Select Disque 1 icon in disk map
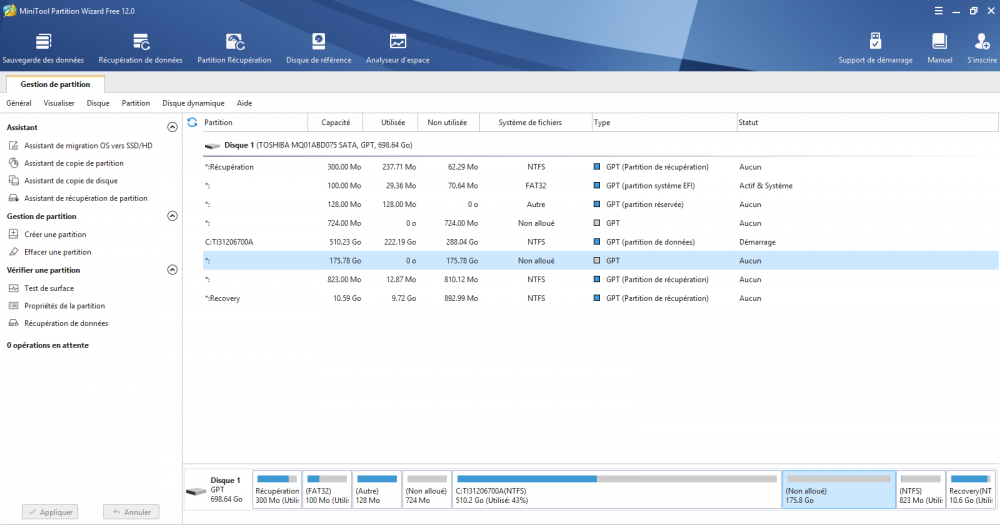Viewport: 1000px width, 528px height. tap(196, 491)
